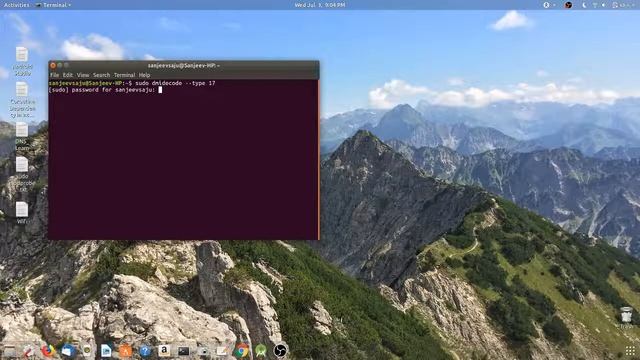Open the Search menu in Terminal
The height and width of the screenshot is (360, 640).
coord(101,75)
